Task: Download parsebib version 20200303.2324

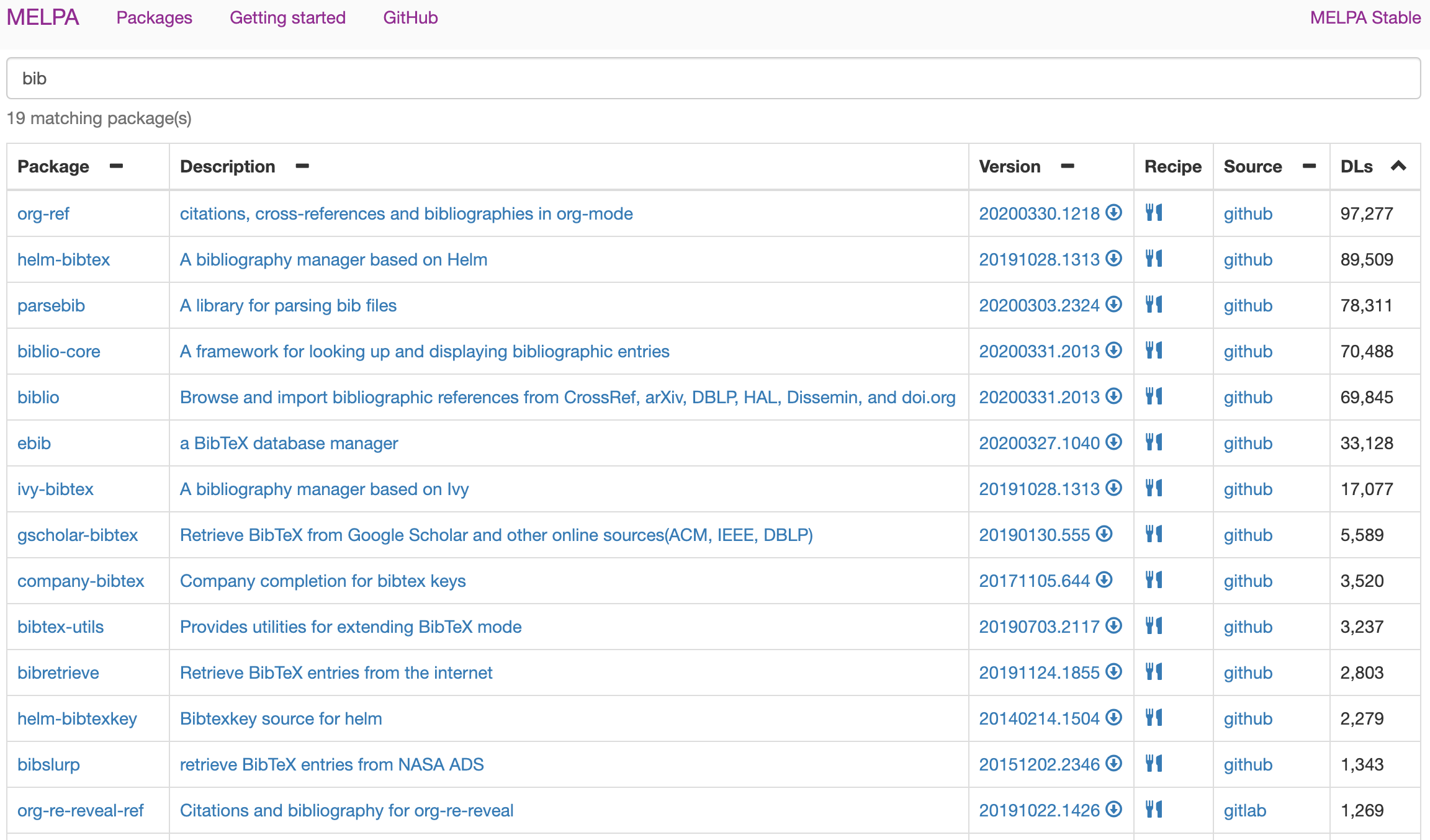Action: pos(1050,305)
